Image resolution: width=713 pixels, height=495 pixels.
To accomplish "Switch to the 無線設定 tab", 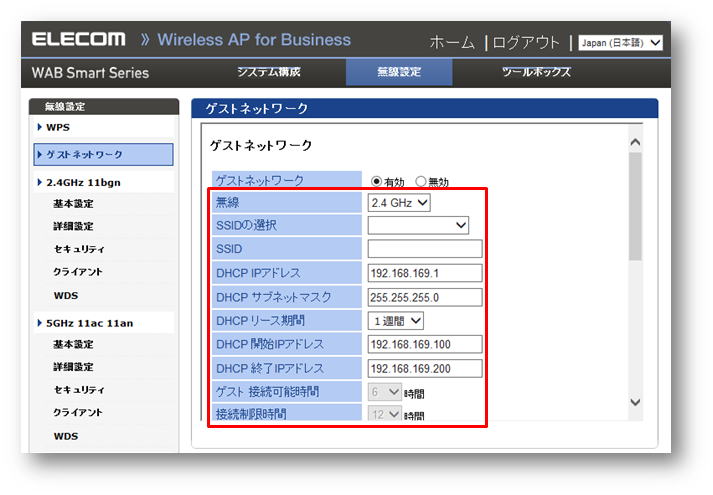I will (399, 72).
